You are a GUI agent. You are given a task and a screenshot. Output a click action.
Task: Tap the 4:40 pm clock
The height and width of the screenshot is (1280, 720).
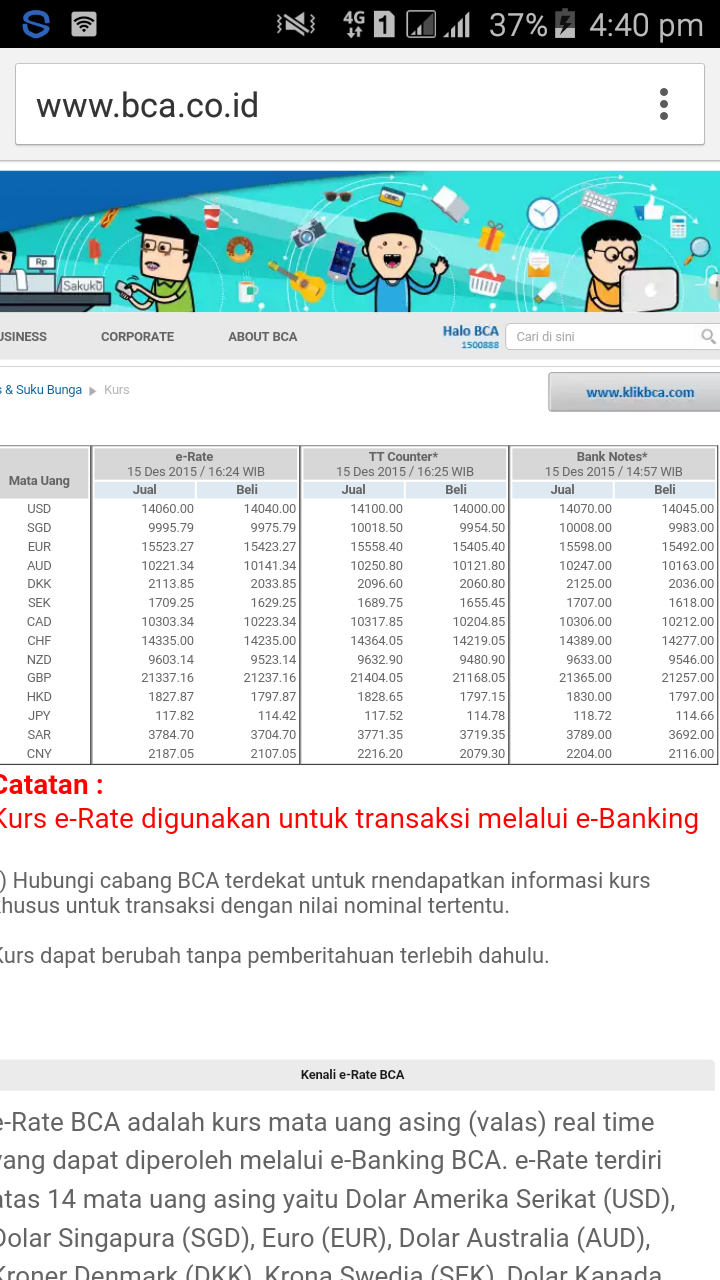tap(646, 25)
